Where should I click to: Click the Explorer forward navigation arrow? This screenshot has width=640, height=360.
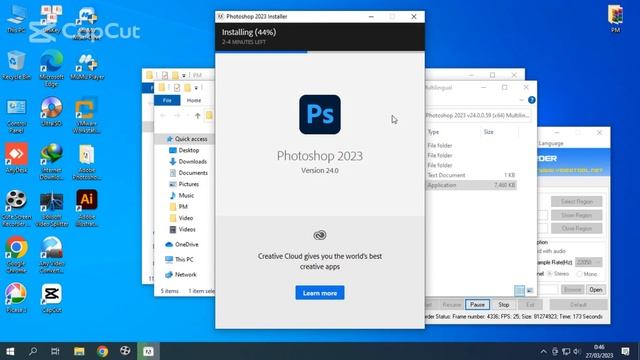[177, 116]
